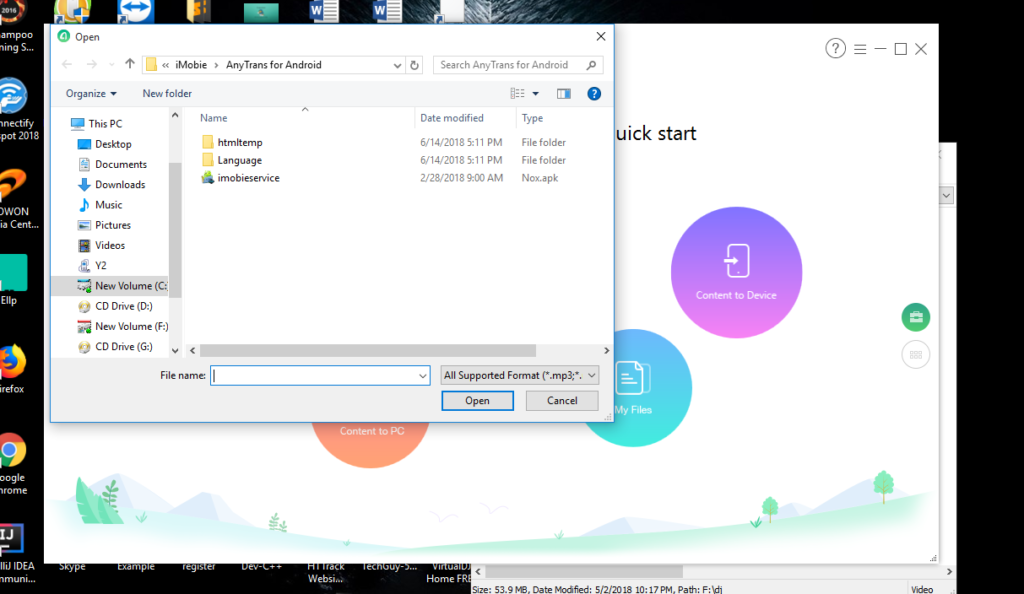Show the preview pane in Open dialog
This screenshot has height=594, width=1024.
(x=563, y=92)
